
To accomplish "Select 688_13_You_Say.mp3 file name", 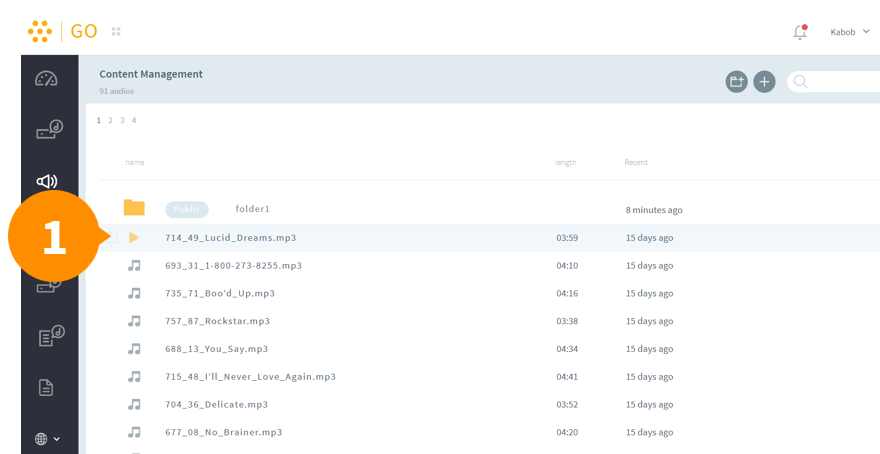I will click(x=217, y=348).
